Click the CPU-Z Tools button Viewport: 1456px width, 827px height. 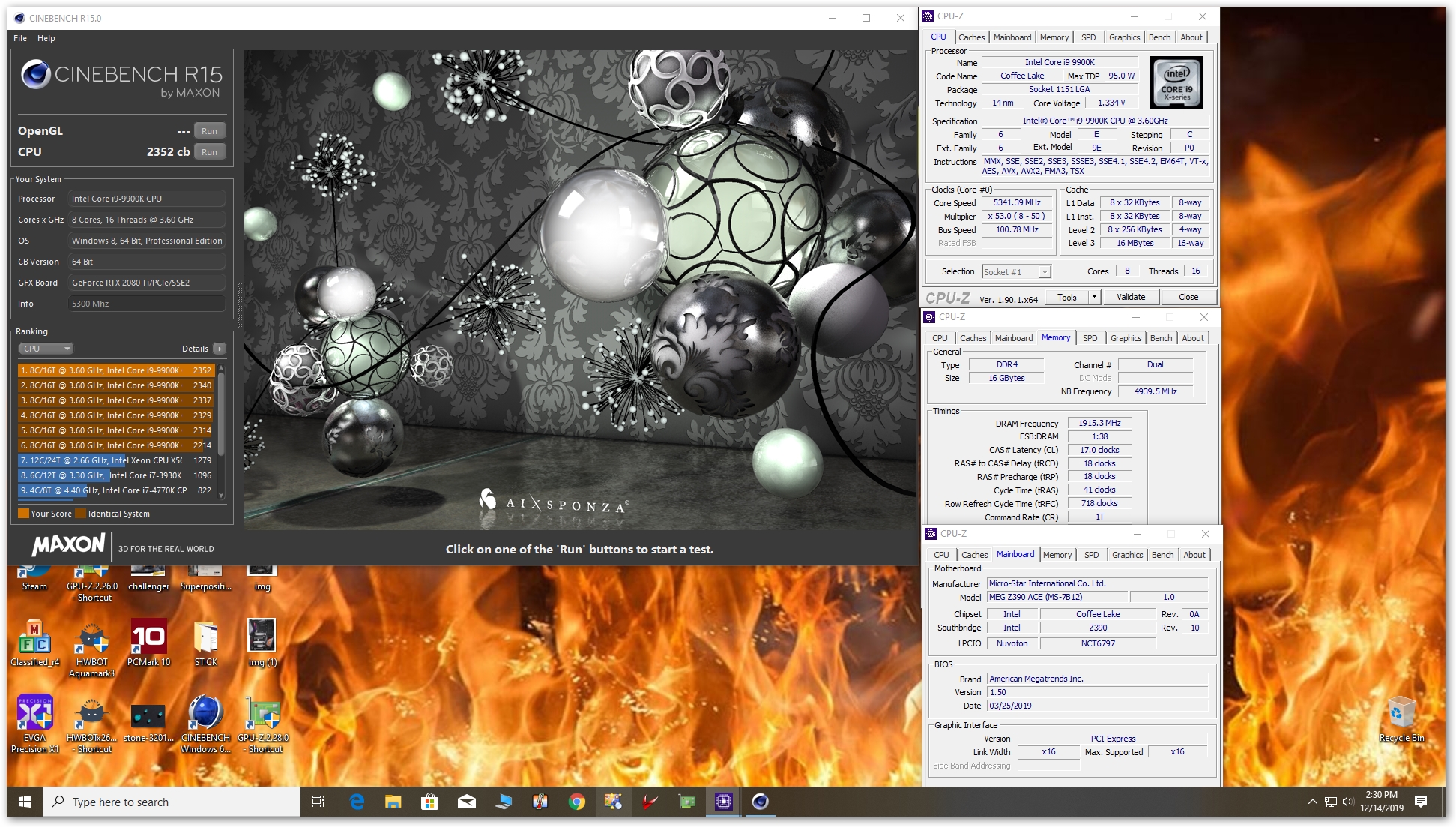point(1066,297)
